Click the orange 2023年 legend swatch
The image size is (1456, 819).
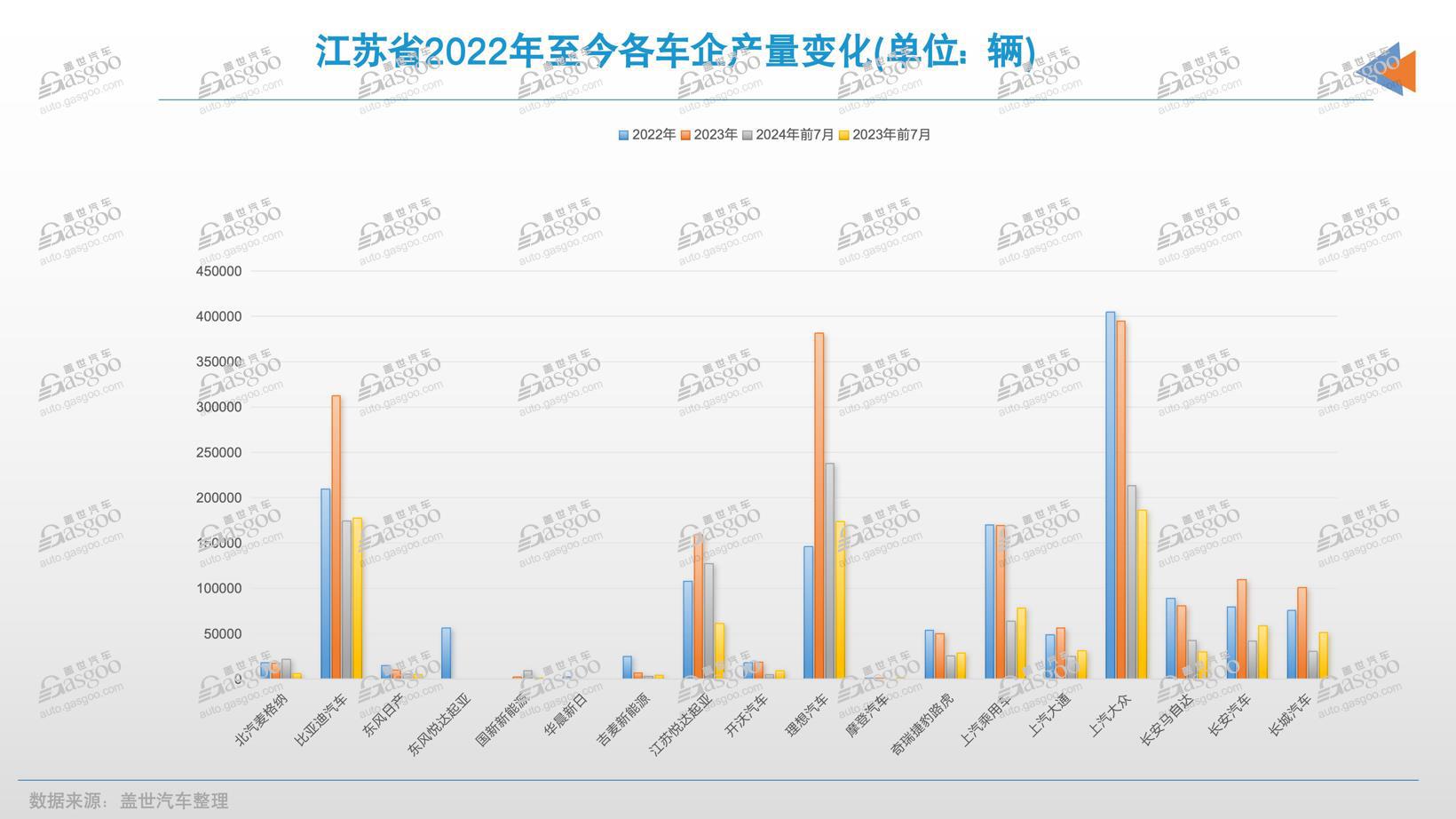(686, 135)
